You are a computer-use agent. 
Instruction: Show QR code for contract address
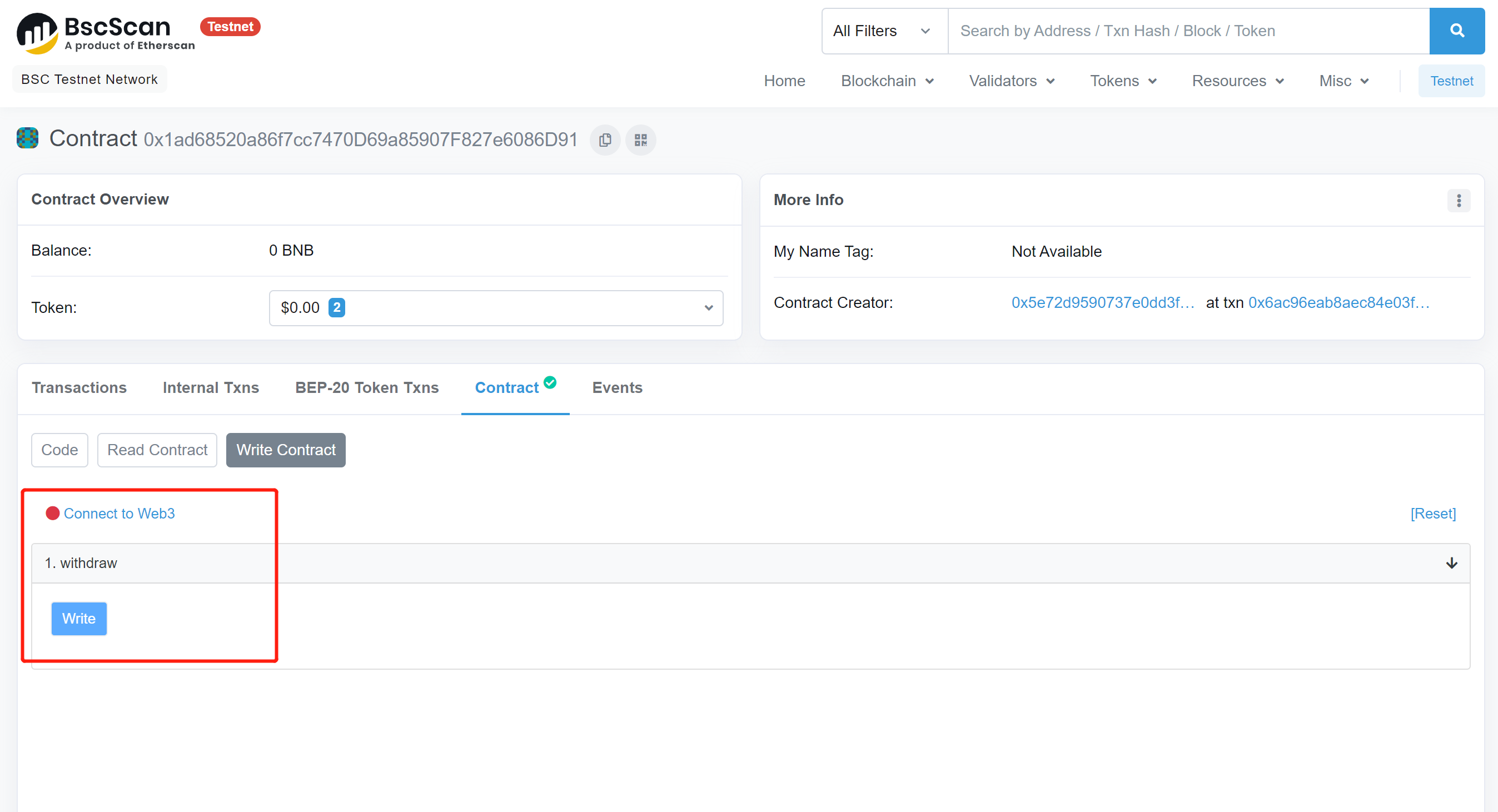tap(640, 140)
